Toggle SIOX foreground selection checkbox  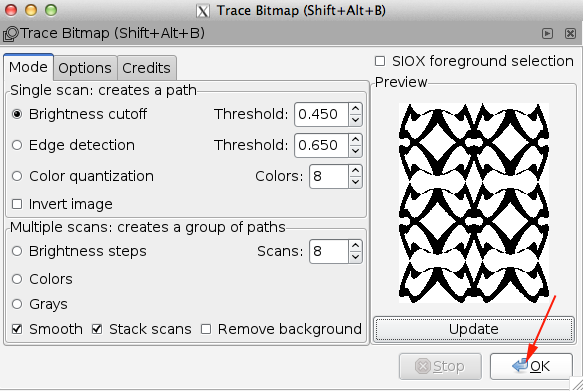(380, 61)
